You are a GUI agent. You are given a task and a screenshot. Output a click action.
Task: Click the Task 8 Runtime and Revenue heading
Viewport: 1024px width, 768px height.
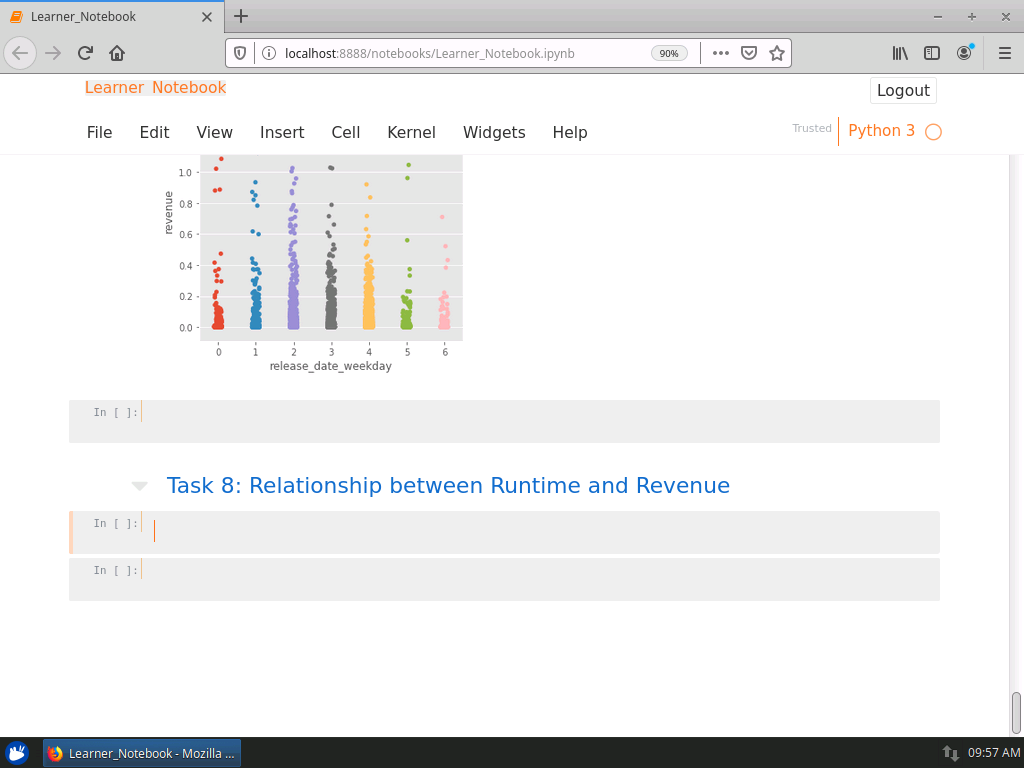point(448,485)
